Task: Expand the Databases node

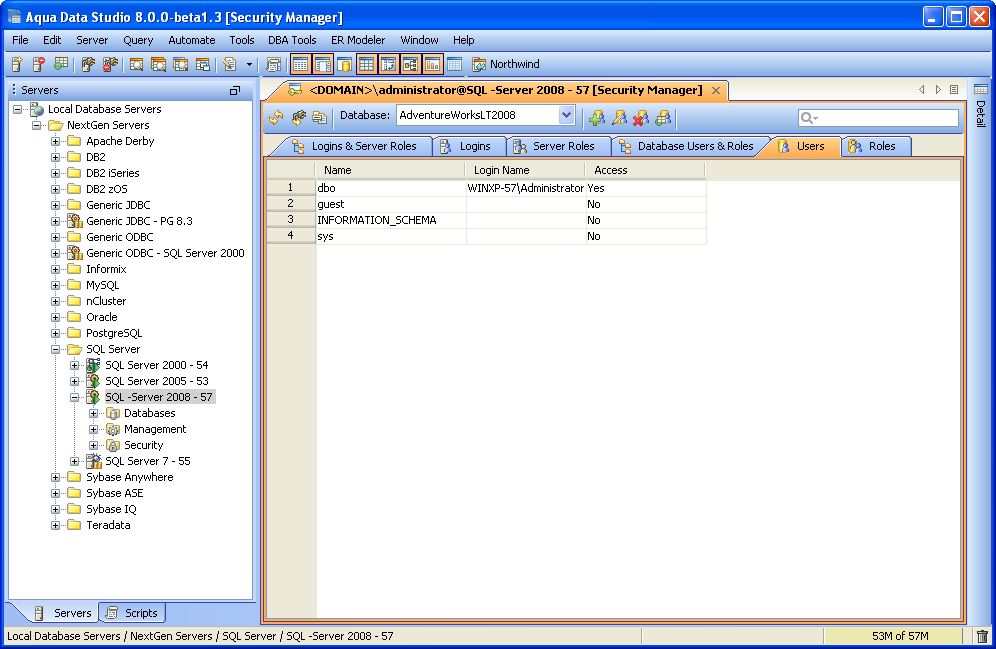Action: (x=93, y=413)
